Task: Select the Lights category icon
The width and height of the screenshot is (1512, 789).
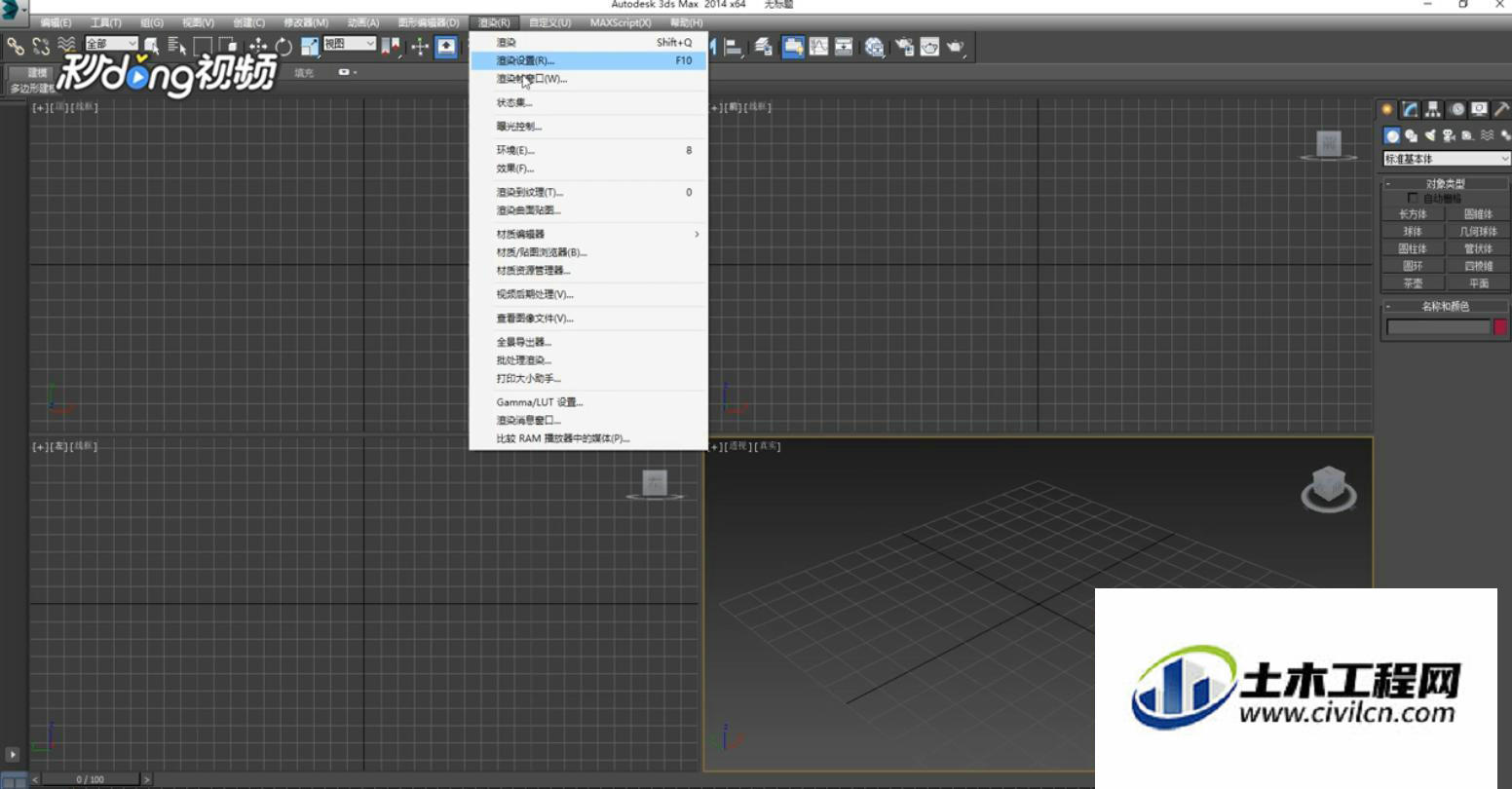Action: click(1430, 135)
